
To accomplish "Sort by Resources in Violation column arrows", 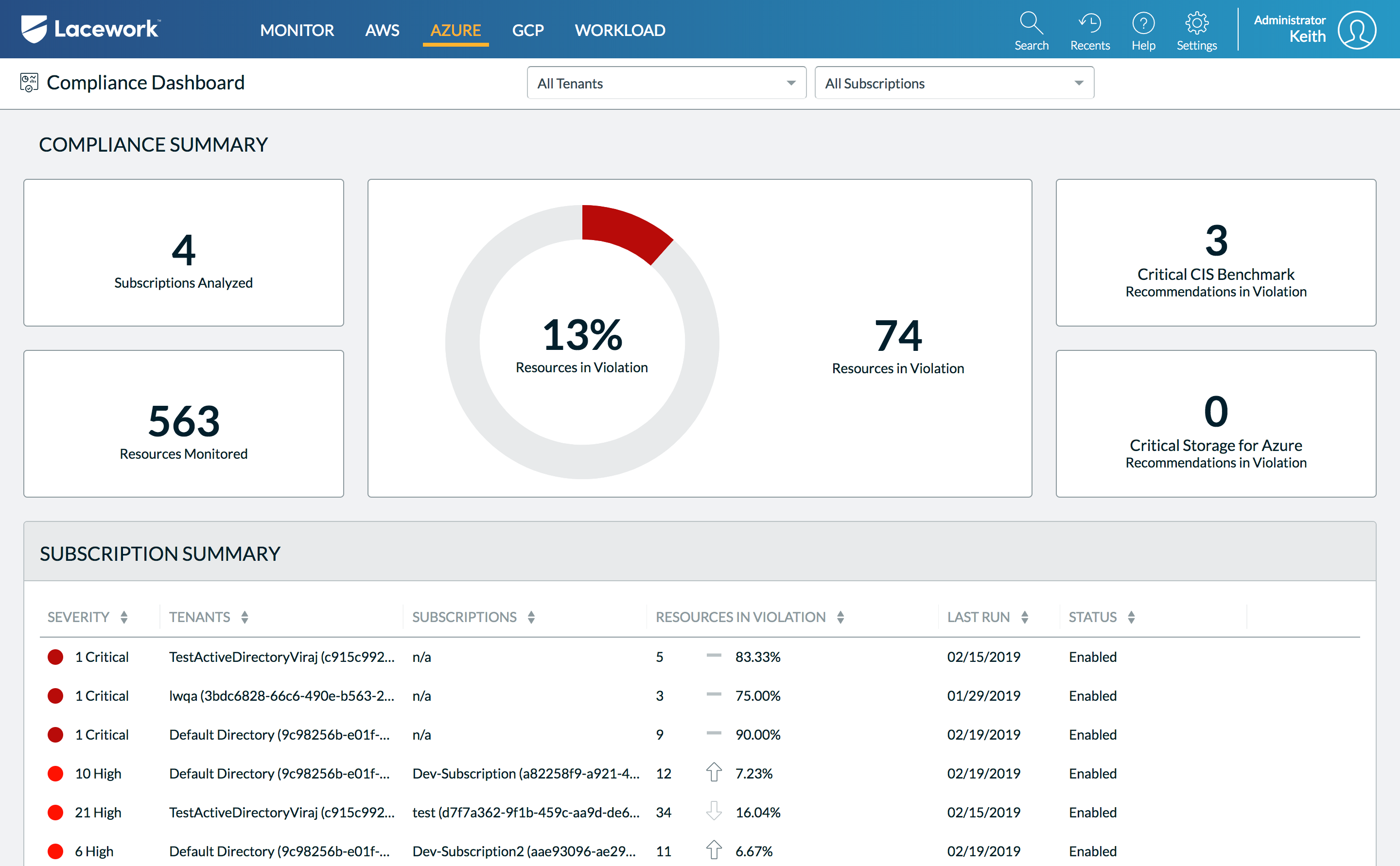I will (840, 617).
